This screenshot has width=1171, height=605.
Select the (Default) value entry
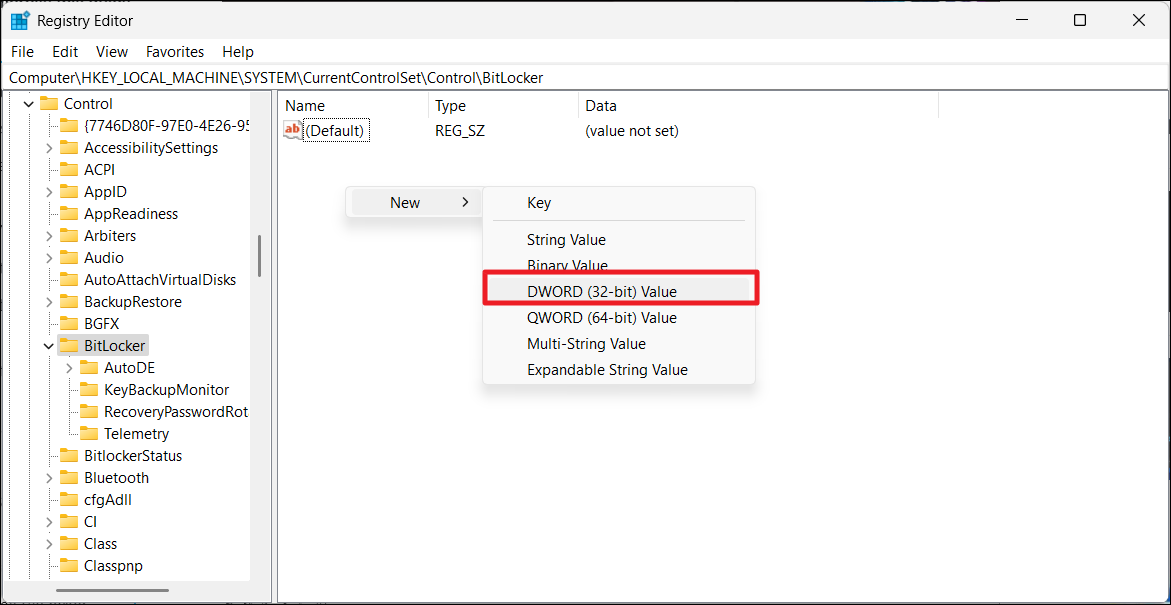[x=337, y=131]
